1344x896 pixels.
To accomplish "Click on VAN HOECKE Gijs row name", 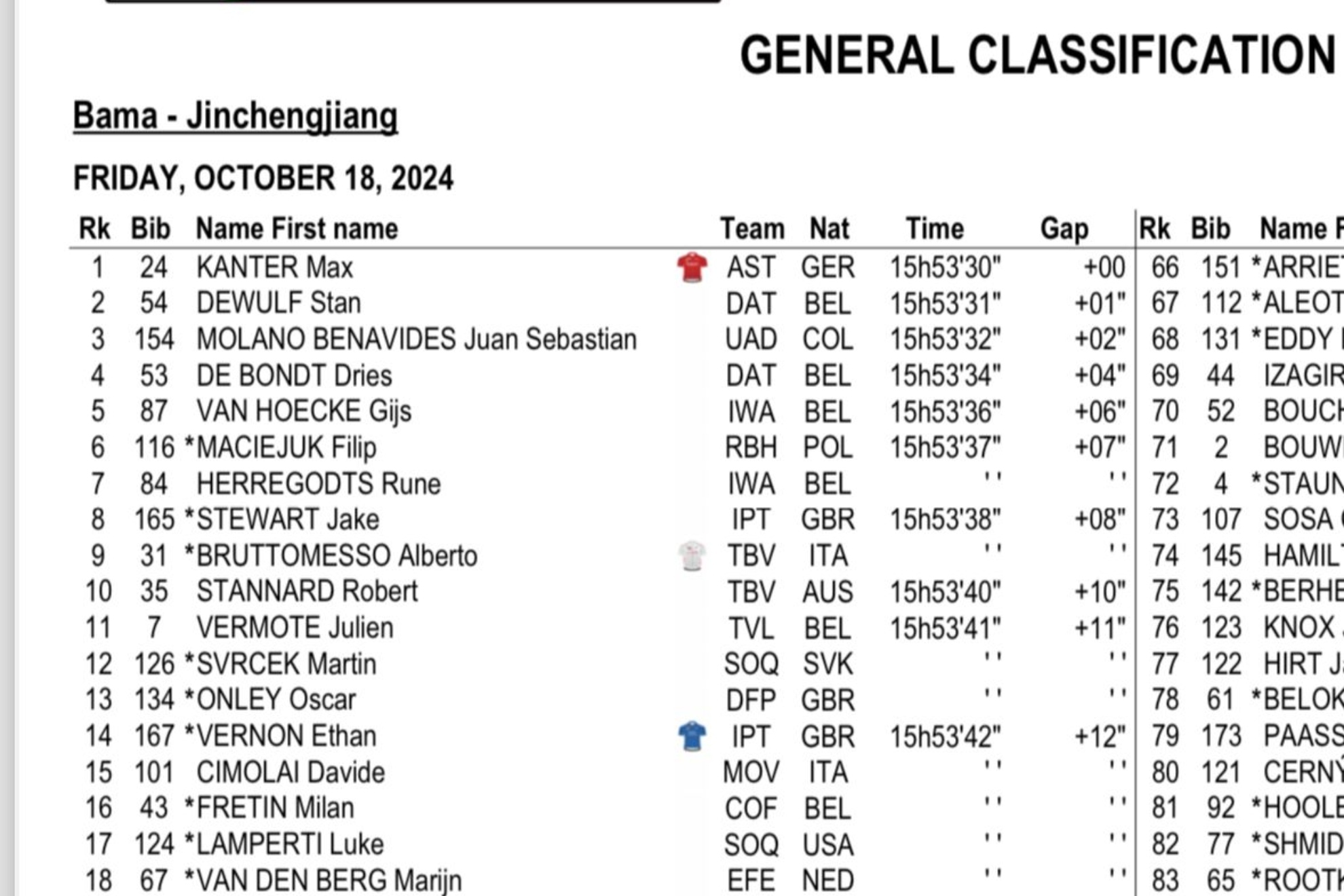I will tap(303, 411).
